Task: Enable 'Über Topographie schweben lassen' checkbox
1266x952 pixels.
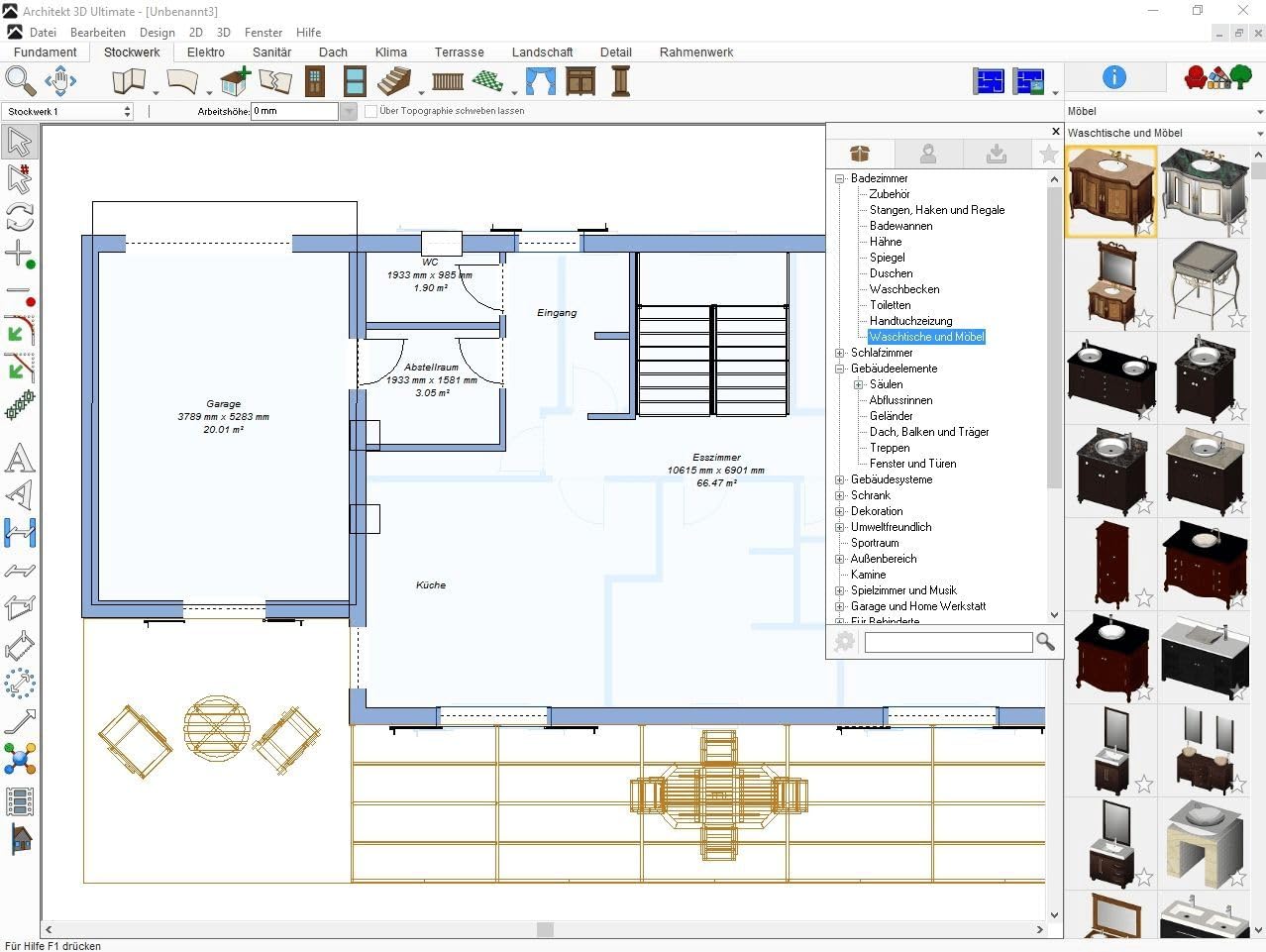Action: pyautogui.click(x=371, y=111)
